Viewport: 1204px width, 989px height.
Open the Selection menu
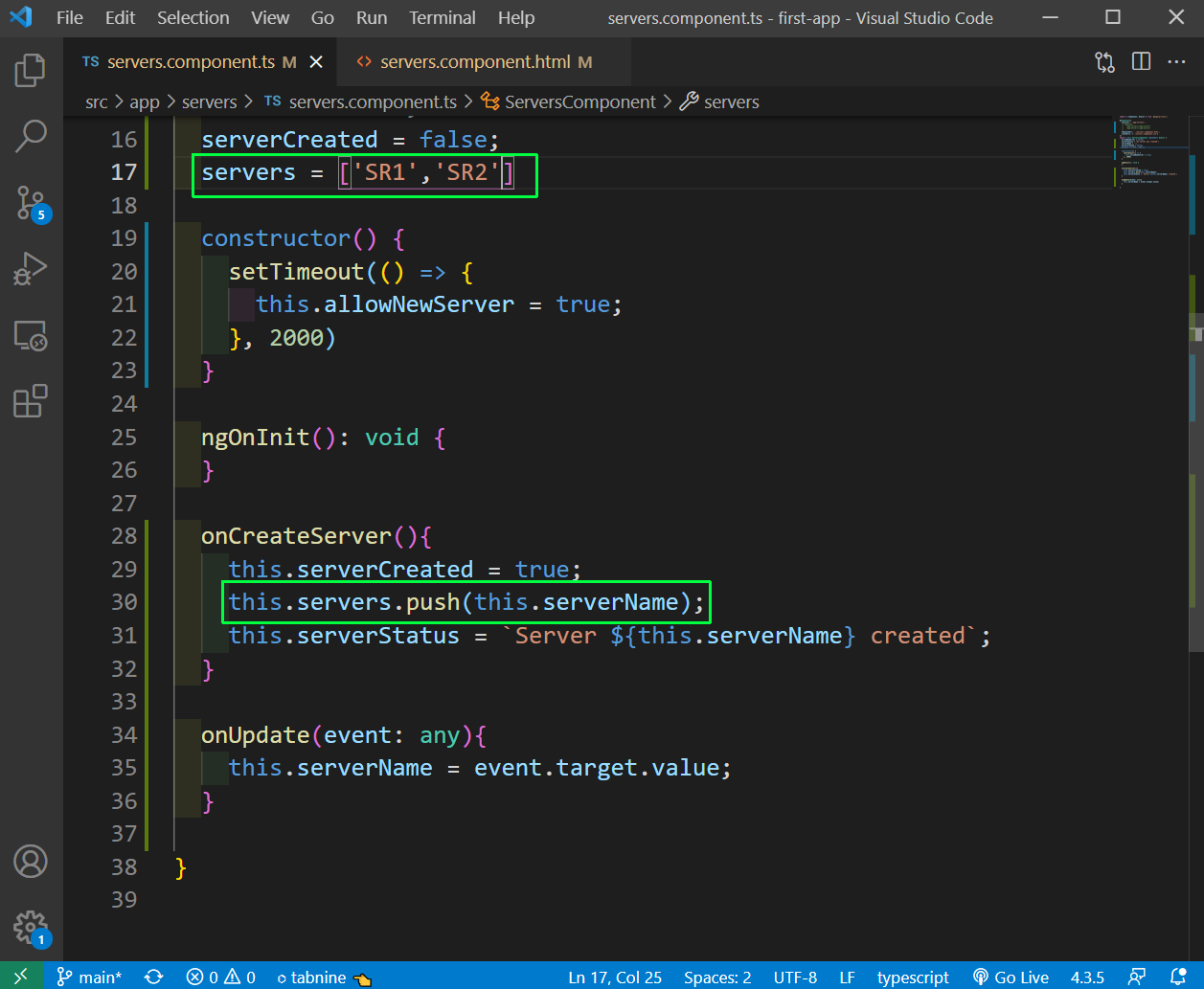[193, 17]
